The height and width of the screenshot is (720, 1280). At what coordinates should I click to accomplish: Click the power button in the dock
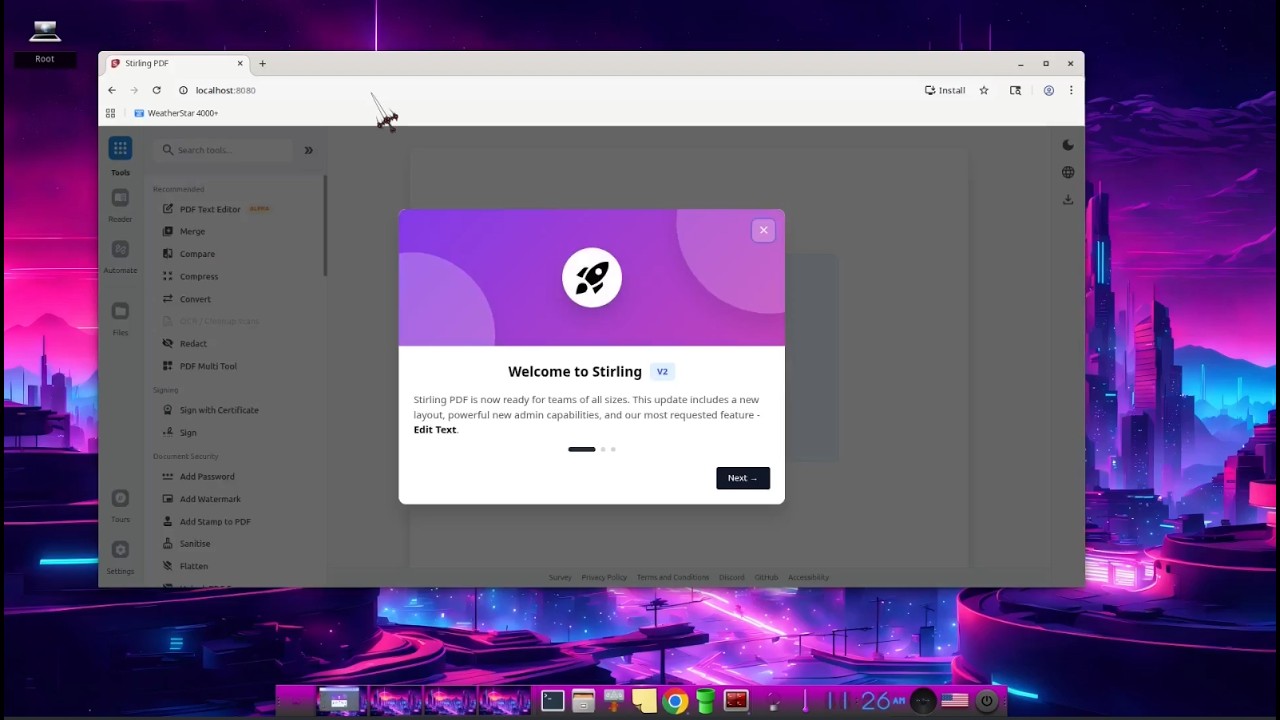pos(987,701)
